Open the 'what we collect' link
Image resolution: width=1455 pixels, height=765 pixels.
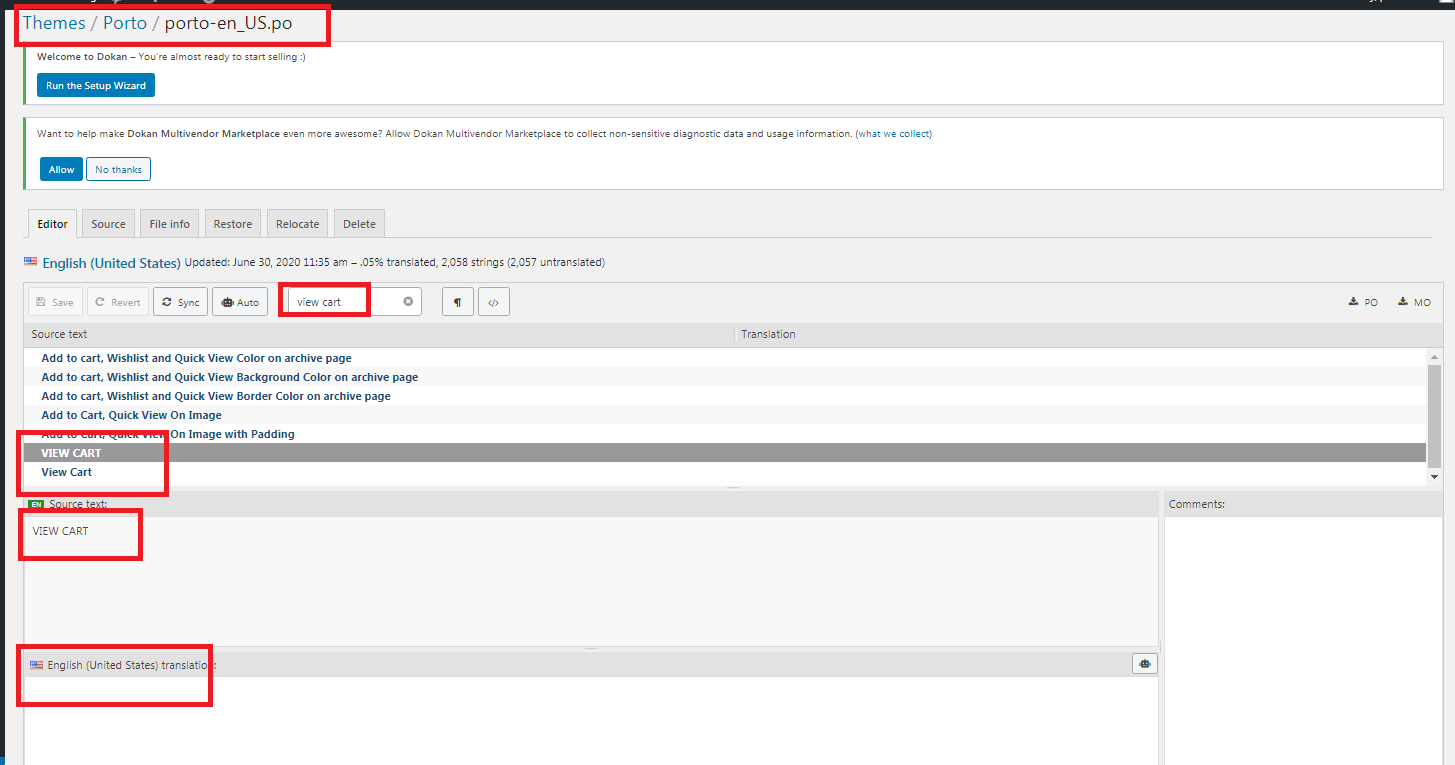pyautogui.click(x=894, y=134)
